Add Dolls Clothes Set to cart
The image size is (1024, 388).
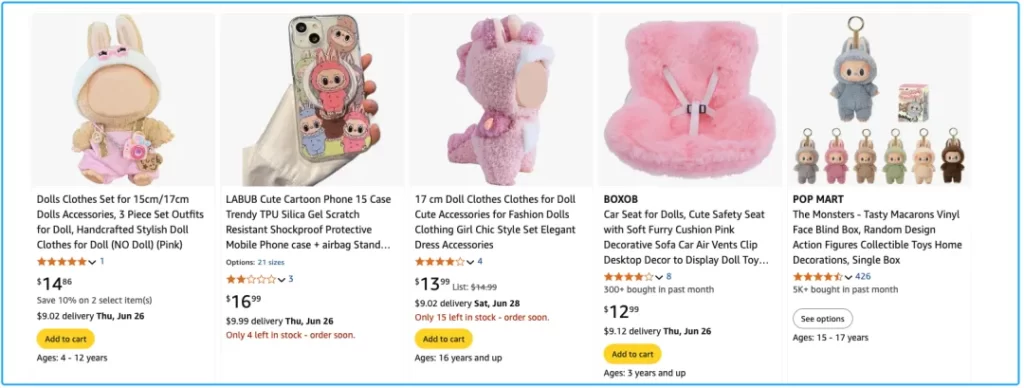click(x=66, y=339)
